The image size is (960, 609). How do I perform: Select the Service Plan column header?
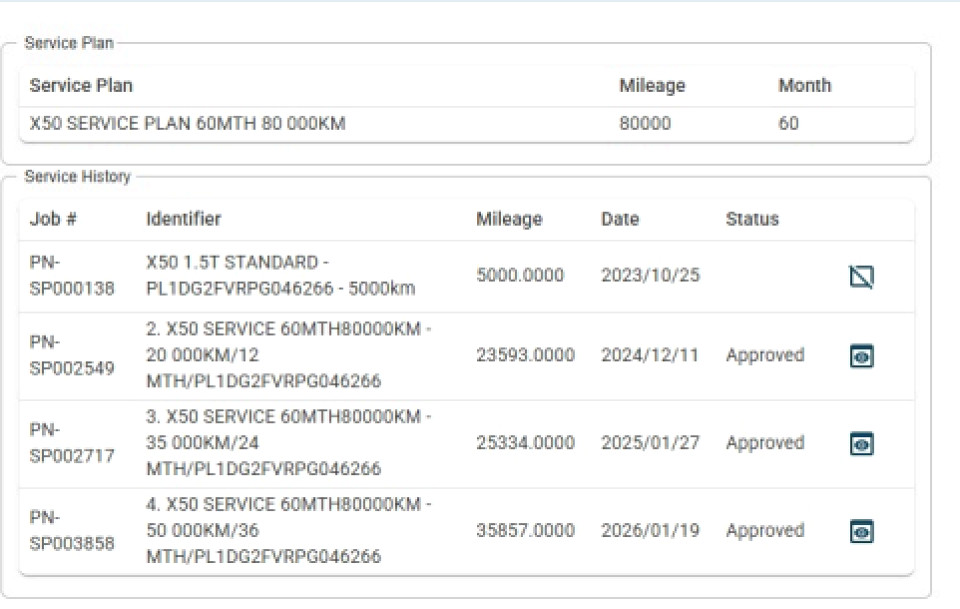point(81,86)
